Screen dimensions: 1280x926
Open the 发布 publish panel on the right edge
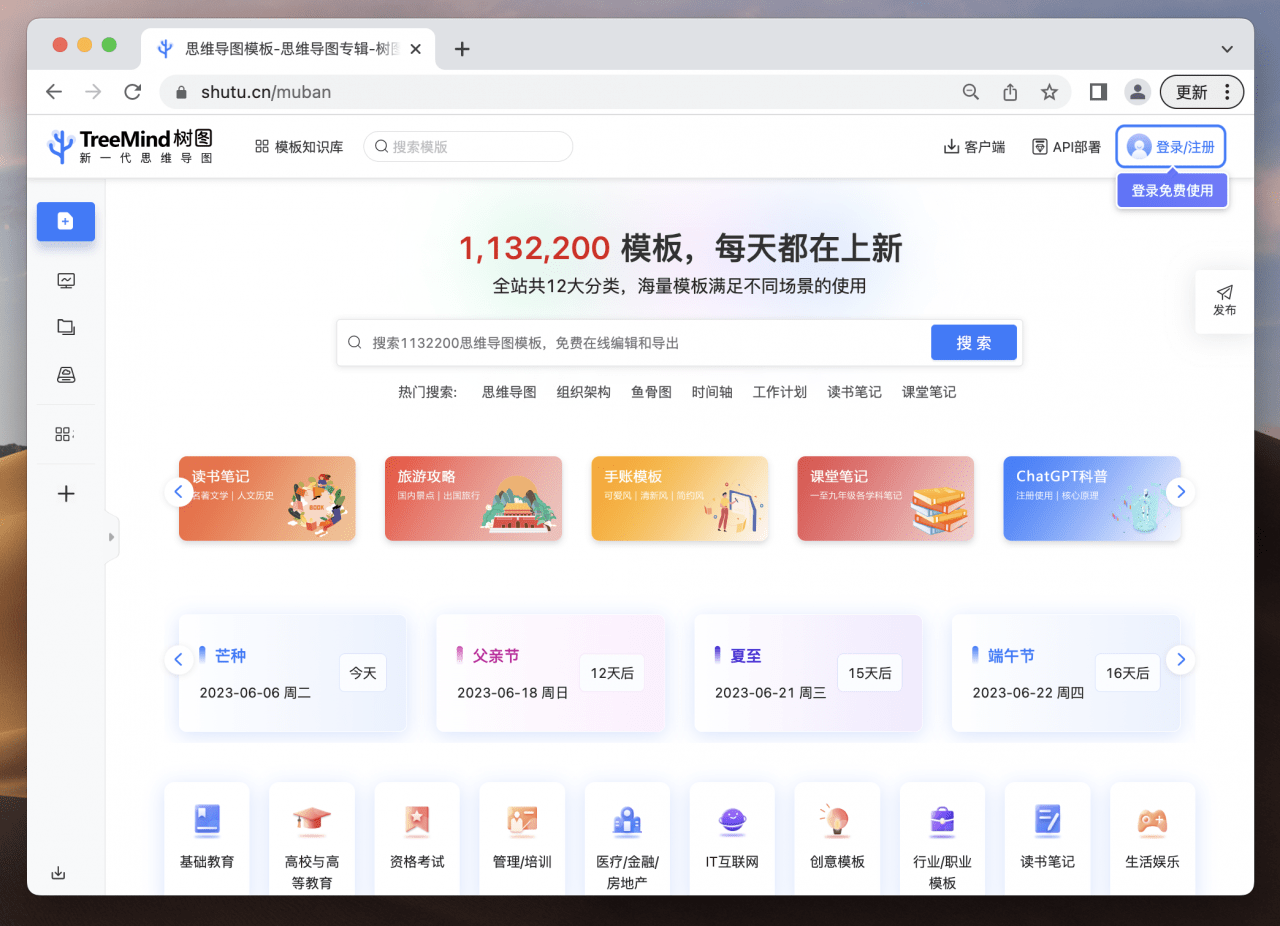click(x=1224, y=301)
